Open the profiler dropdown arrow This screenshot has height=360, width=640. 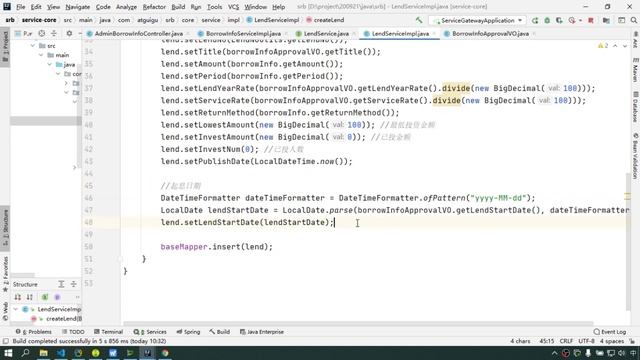click(x=580, y=20)
